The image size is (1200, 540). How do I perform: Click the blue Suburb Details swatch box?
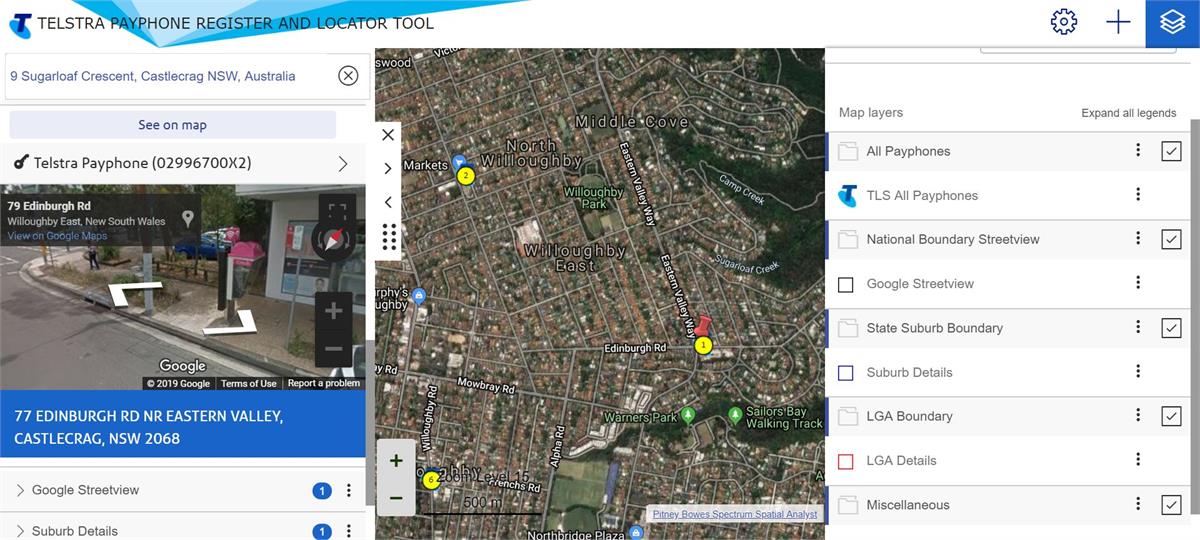click(846, 373)
